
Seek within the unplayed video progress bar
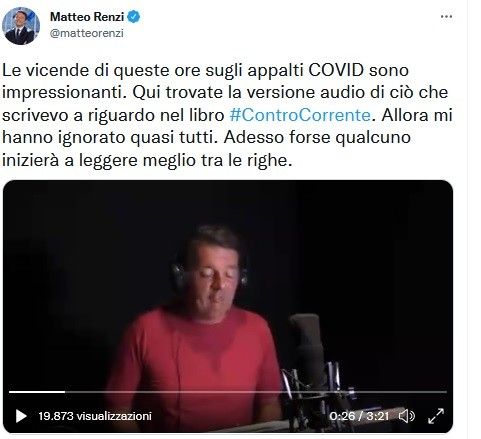click(x=256, y=392)
